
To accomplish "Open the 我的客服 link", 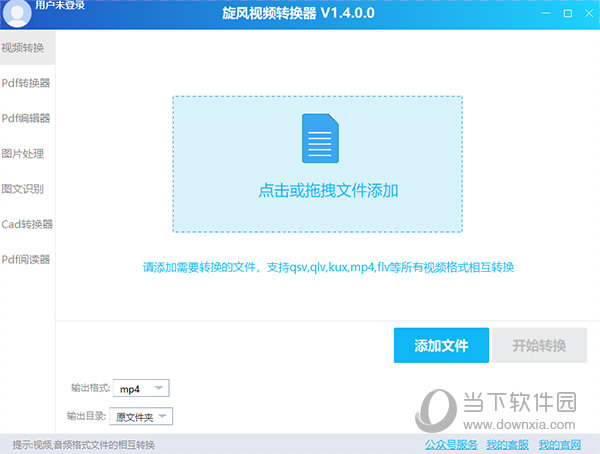I will point(507,445).
